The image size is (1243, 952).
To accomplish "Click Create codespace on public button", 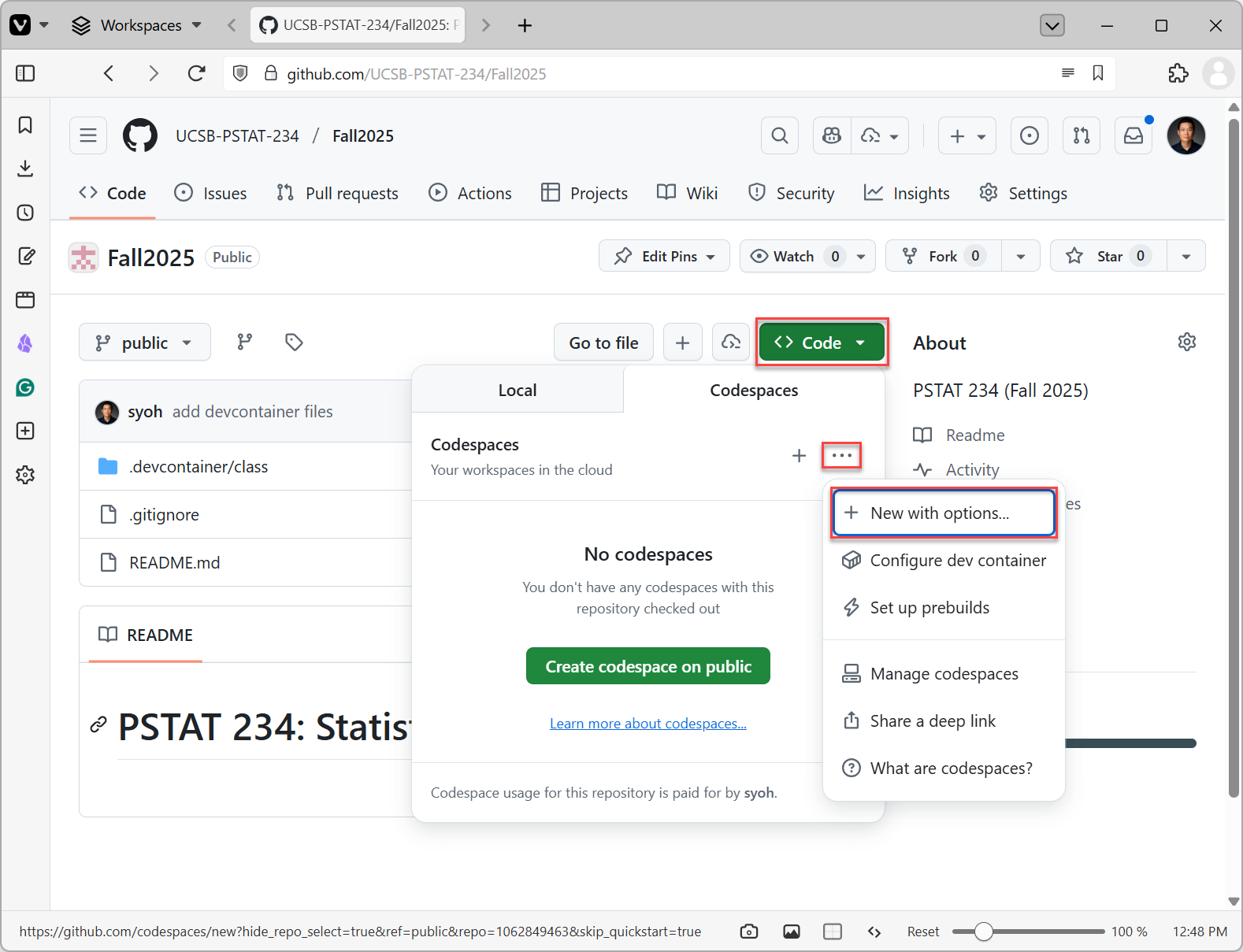I will [647, 666].
